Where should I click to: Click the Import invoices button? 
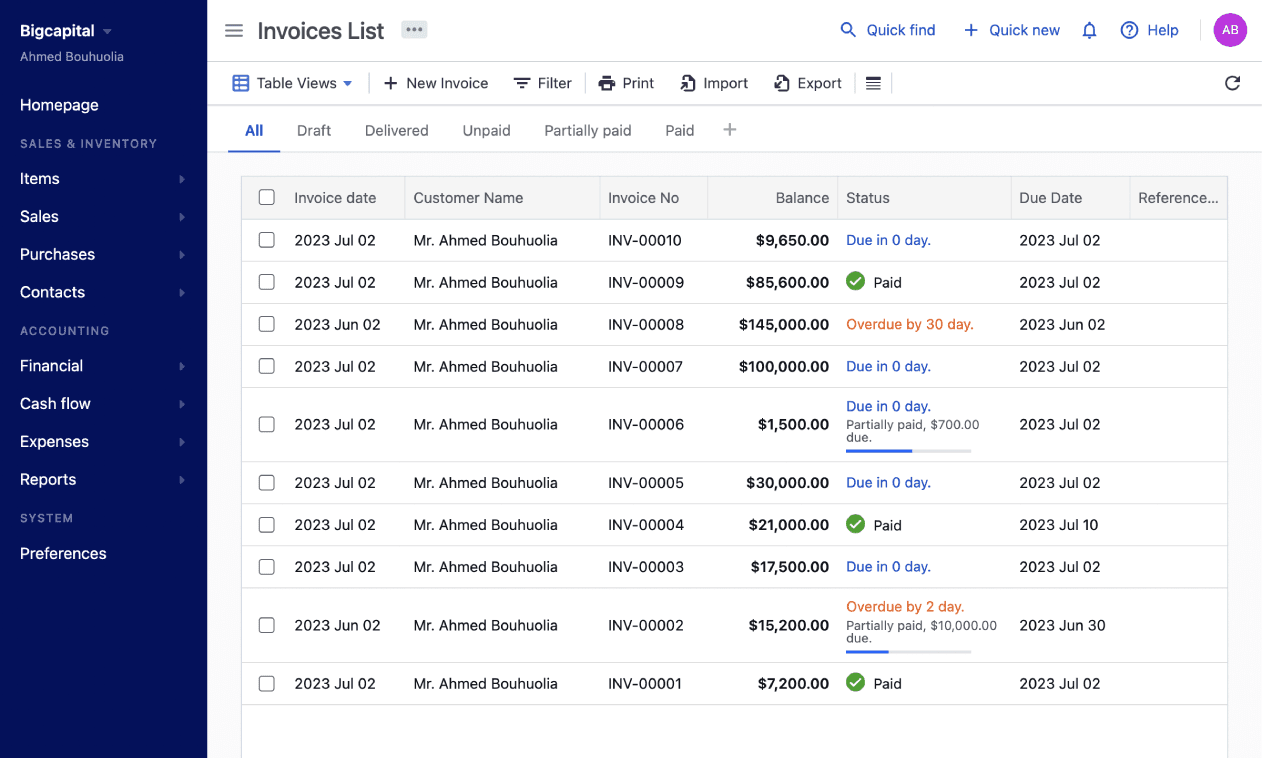pyautogui.click(x=714, y=83)
